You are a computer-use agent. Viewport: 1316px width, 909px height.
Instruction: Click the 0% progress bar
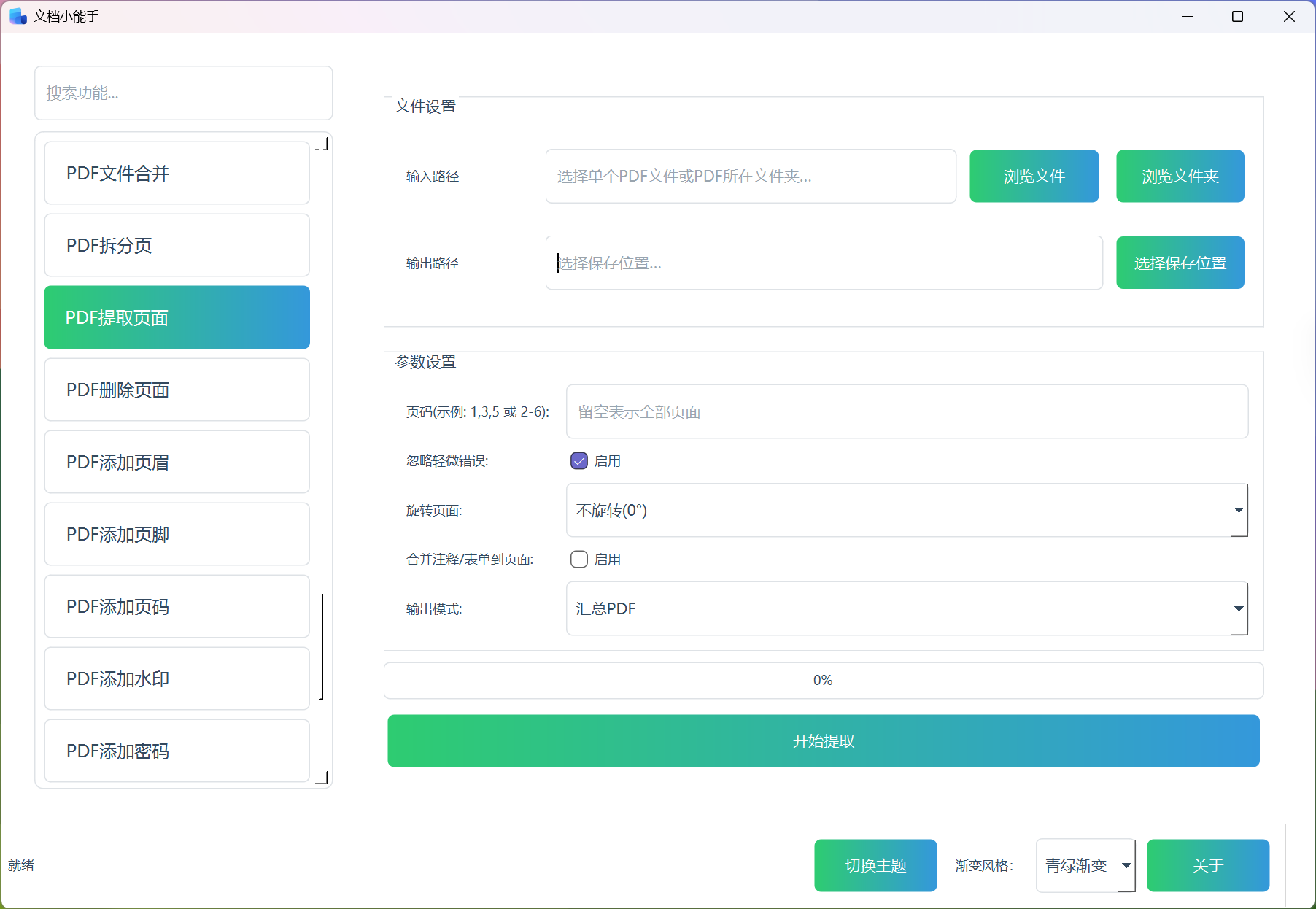point(823,680)
